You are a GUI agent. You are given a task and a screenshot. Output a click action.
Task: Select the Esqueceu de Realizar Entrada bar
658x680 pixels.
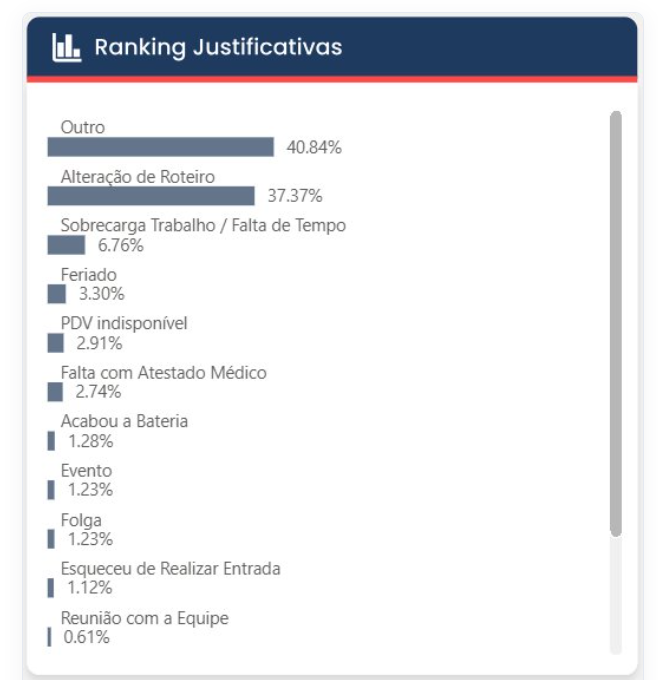tap(51, 588)
